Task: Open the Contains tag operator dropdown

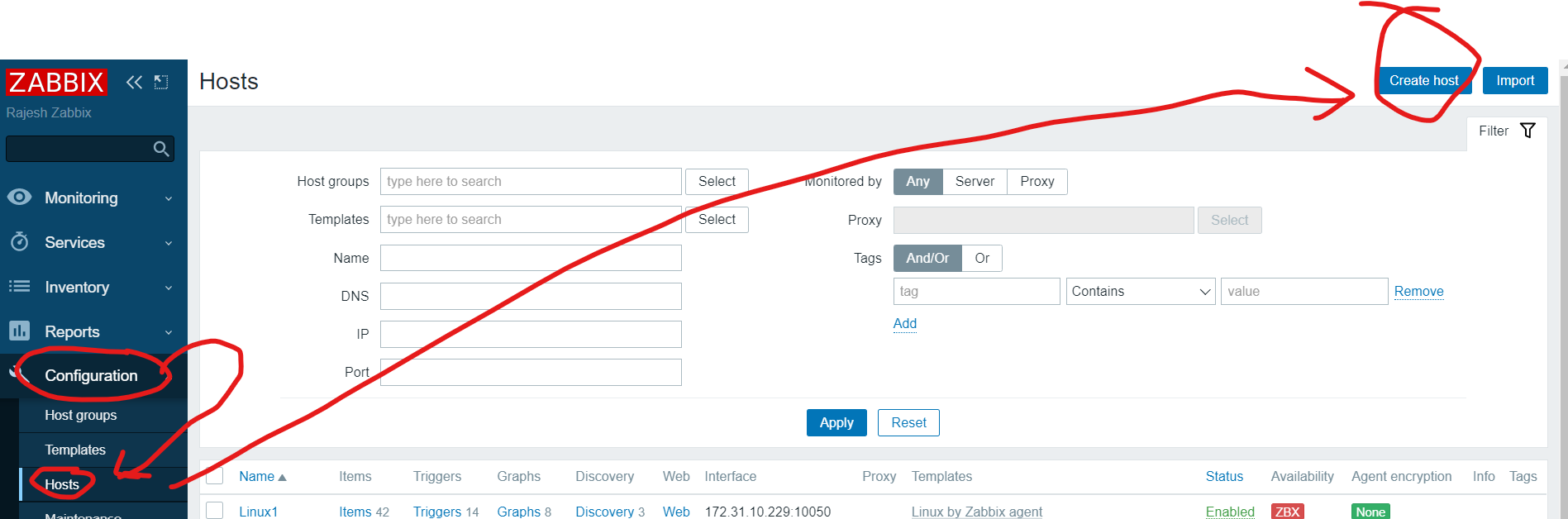Action: coord(1140,292)
